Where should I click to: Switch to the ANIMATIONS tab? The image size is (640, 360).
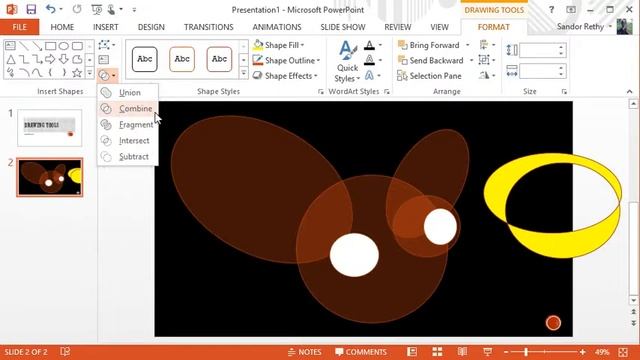tap(277, 27)
